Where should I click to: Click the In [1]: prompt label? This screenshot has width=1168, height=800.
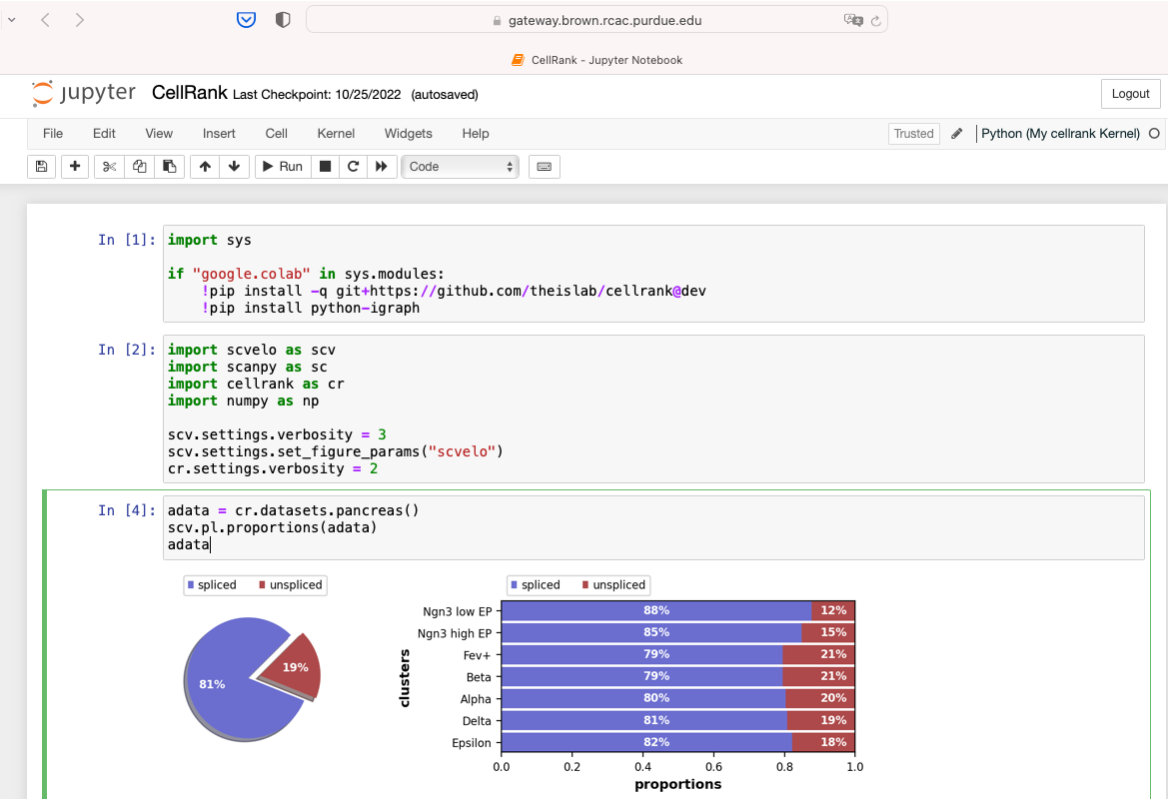[127, 240]
